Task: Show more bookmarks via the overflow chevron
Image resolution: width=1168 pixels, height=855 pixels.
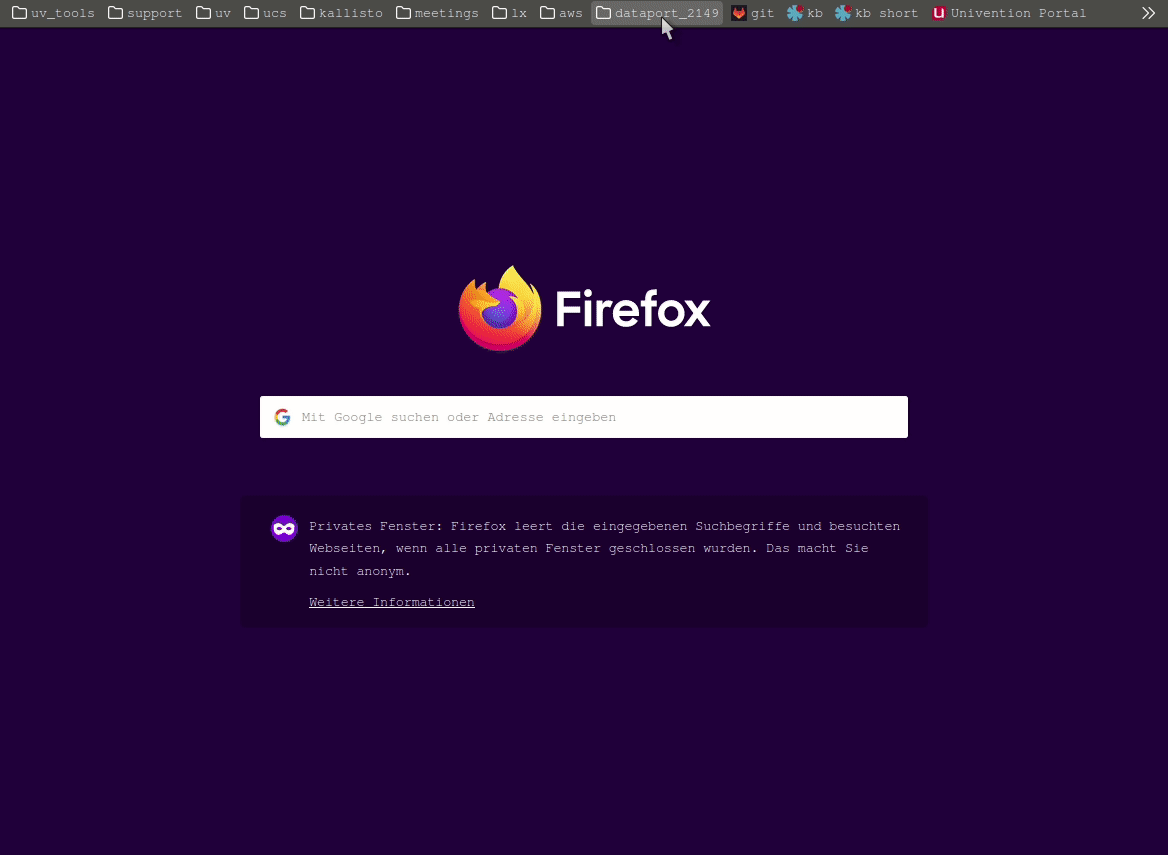Action: point(1148,13)
